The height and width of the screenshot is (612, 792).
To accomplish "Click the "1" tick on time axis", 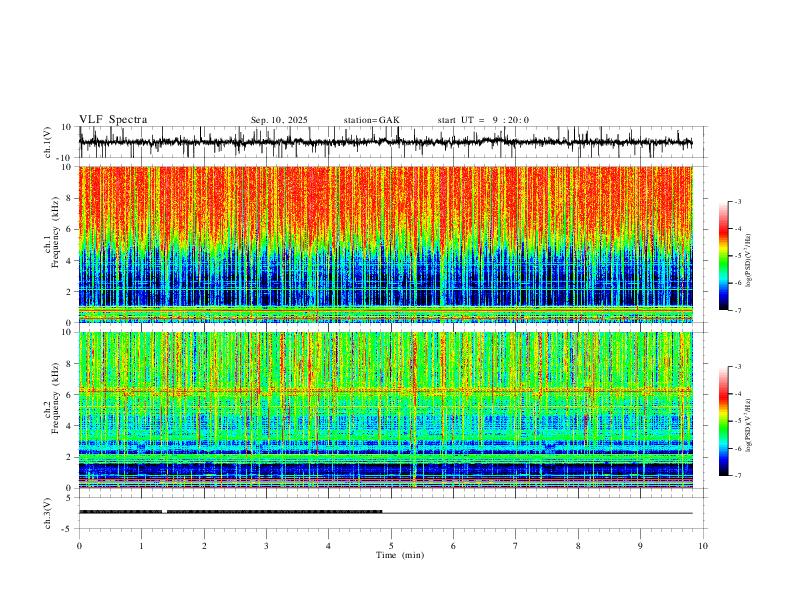I will click(141, 546).
